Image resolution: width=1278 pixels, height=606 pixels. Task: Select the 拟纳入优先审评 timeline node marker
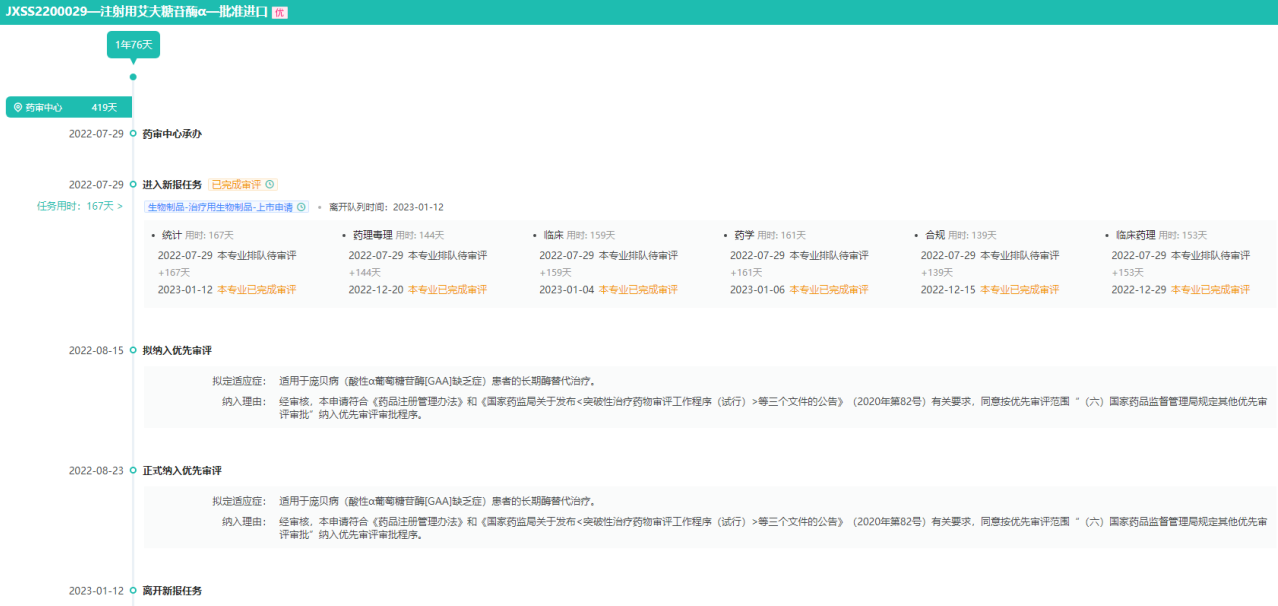pyautogui.click(x=133, y=351)
